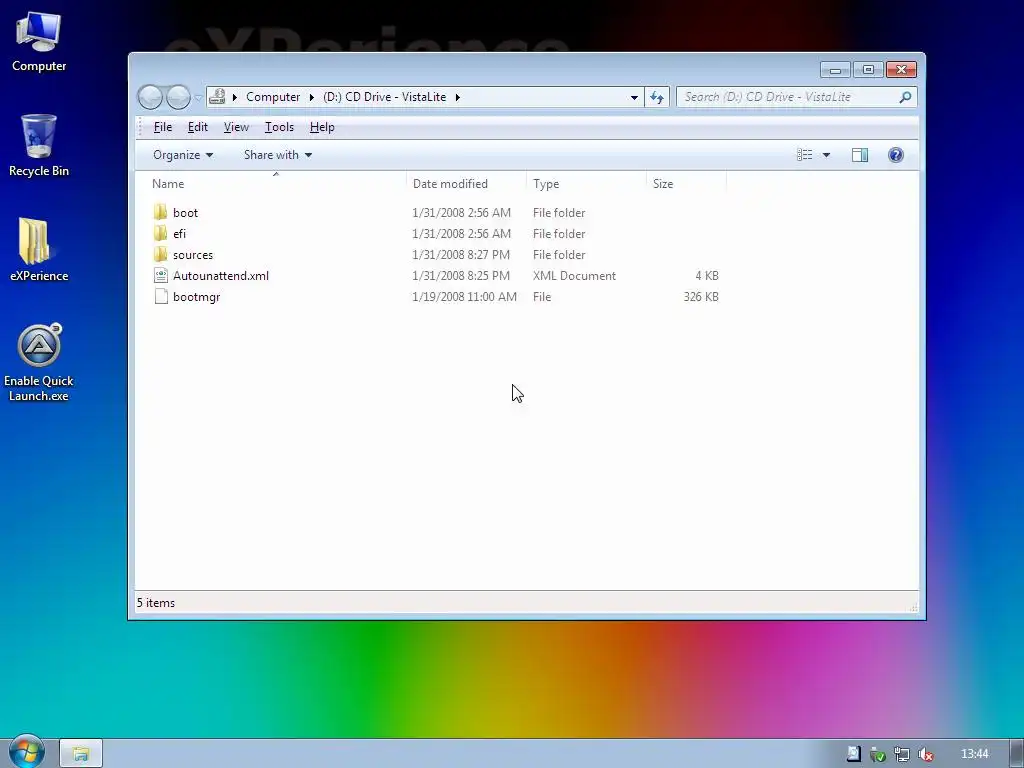Screen dimensions: 1024x768
Task: Select the Recycle Bin desktop icon
Action: click(x=39, y=146)
